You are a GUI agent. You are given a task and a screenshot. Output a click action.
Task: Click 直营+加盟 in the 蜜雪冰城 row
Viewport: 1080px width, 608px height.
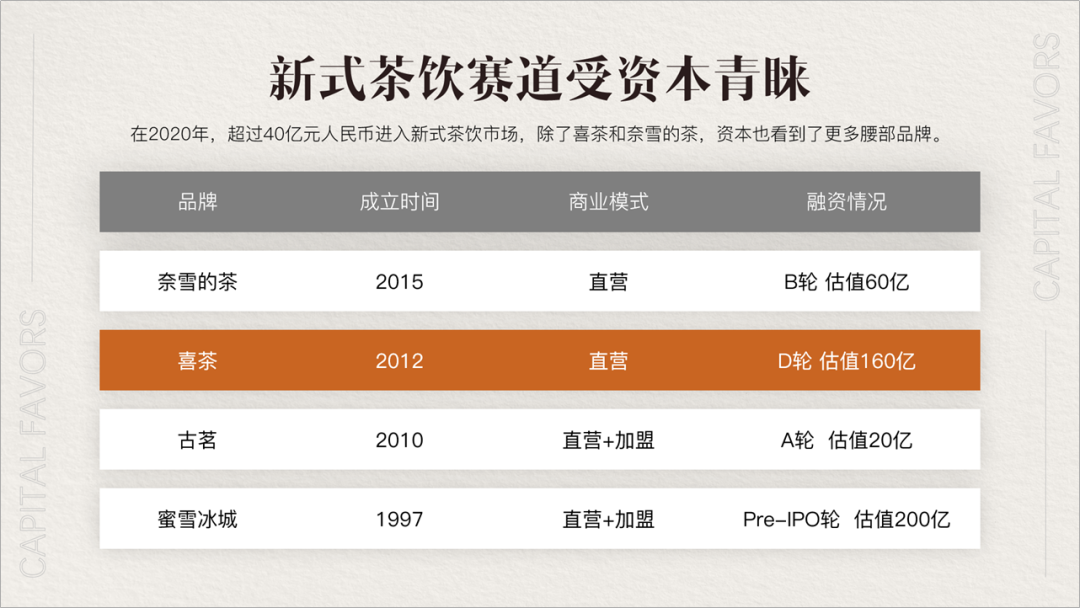(x=608, y=519)
